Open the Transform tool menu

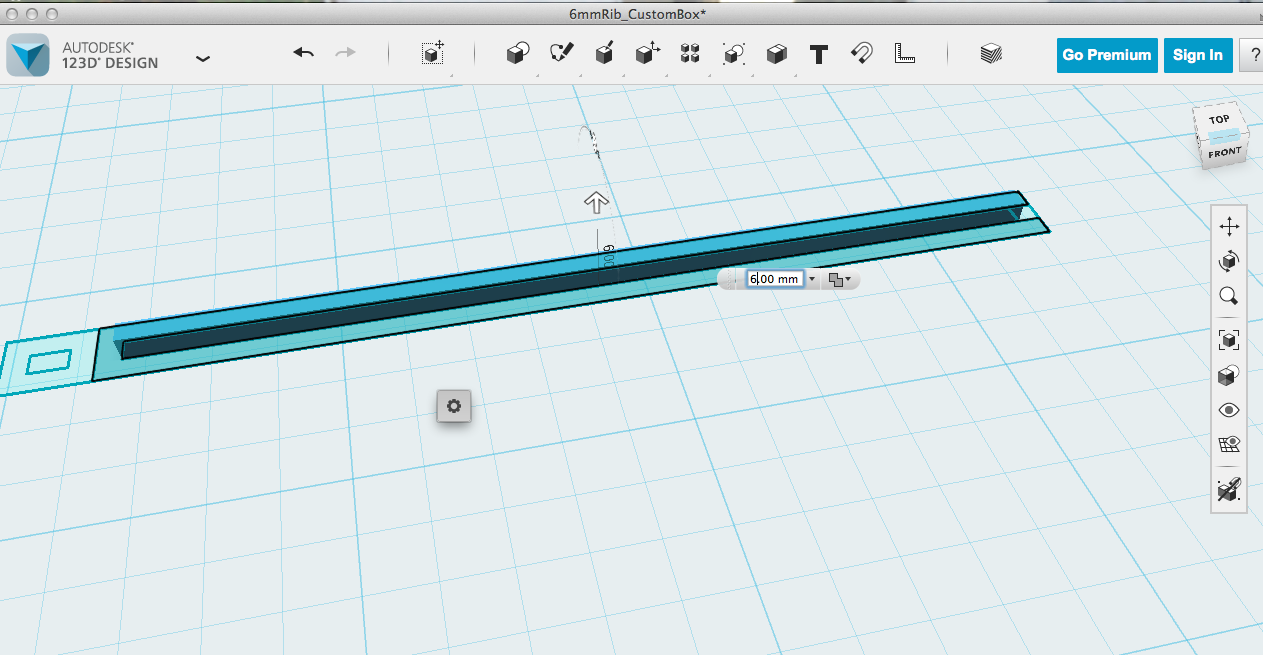pos(432,54)
